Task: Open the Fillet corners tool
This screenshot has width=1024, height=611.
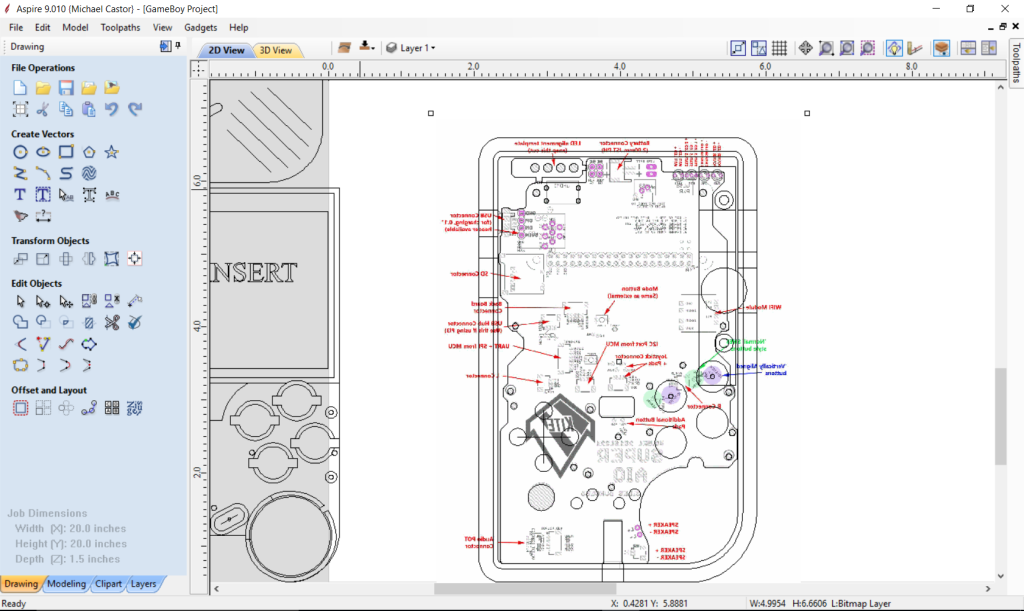Action: (x=20, y=343)
